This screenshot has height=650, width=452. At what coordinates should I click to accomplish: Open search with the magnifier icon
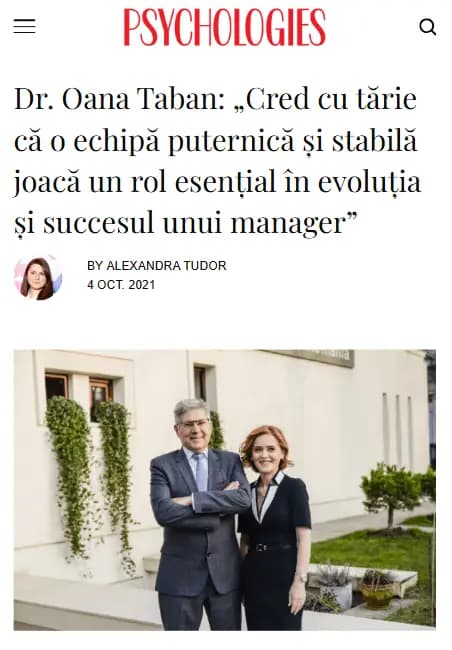428,27
